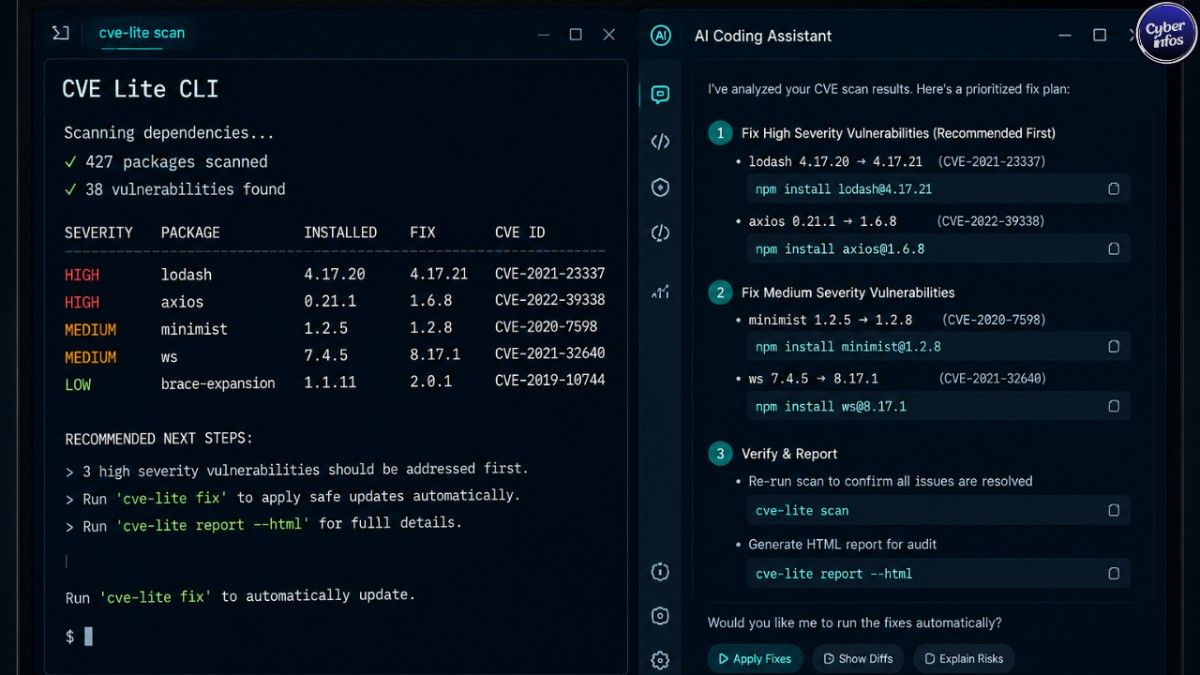Image resolution: width=1200 pixels, height=675 pixels.
Task: Copy the npm install minimist@1.2.8 command
Action: (x=1113, y=346)
